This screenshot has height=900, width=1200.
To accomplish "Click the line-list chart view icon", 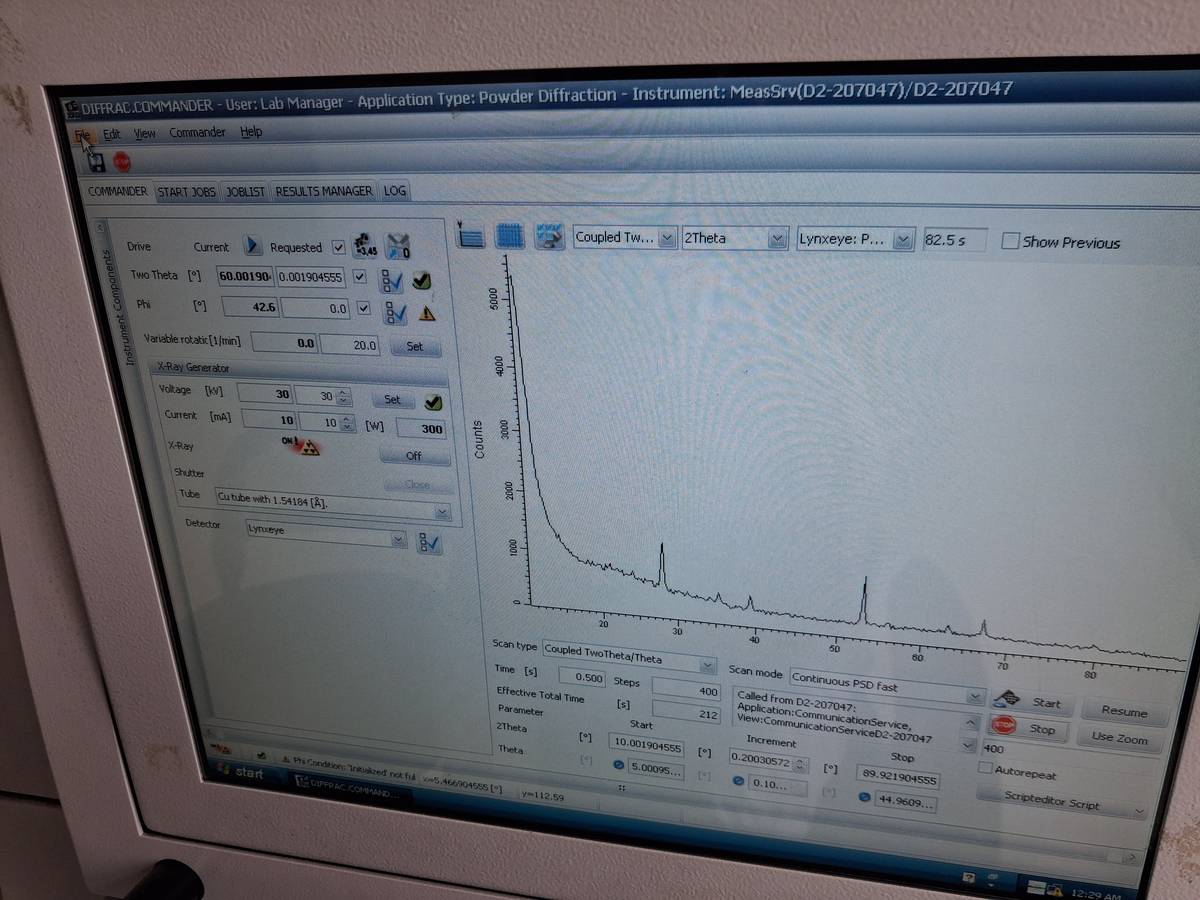I will [x=470, y=236].
